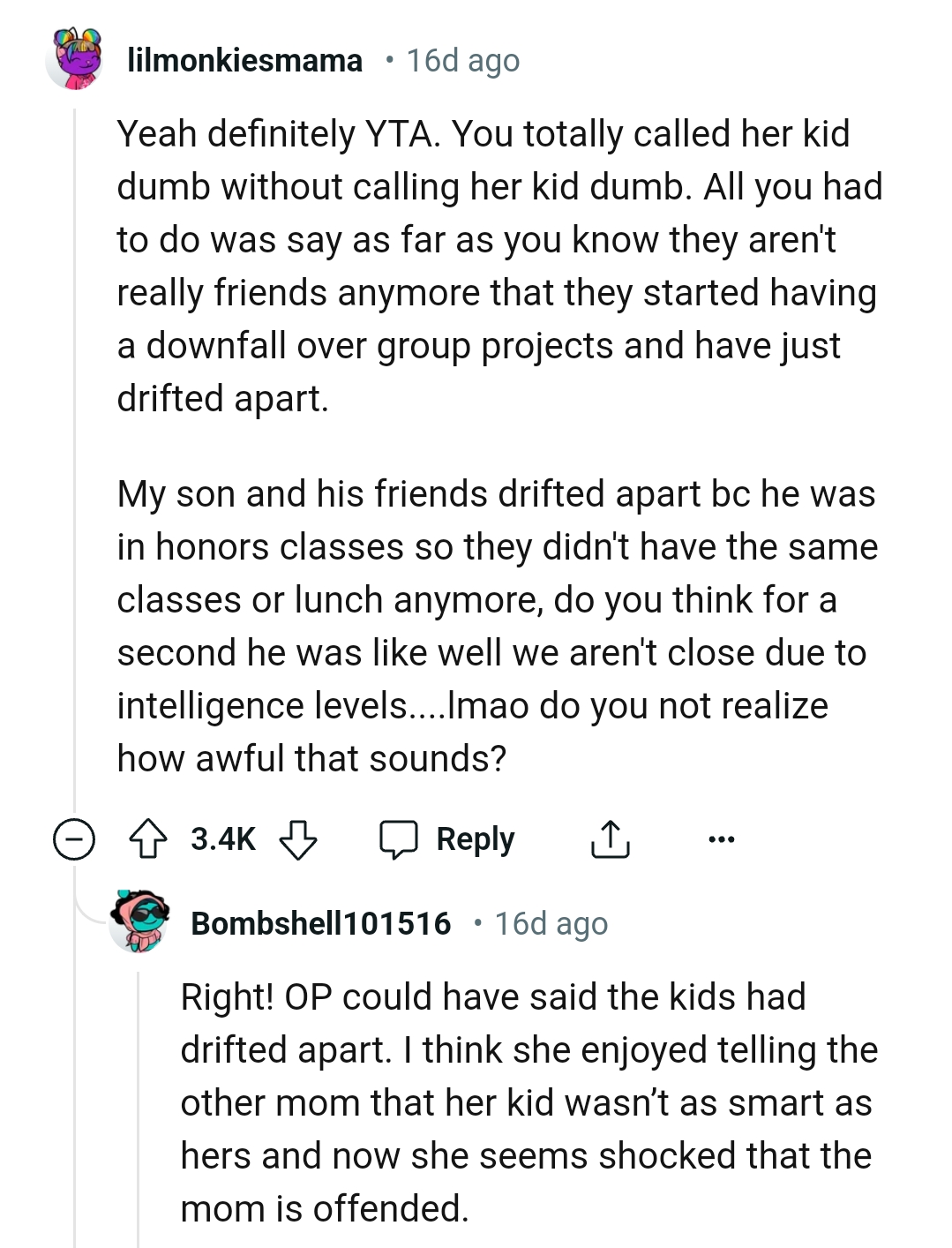The width and height of the screenshot is (952, 1248).
Task: Visit the lilmonkiesmama username profile
Action: 245,60
